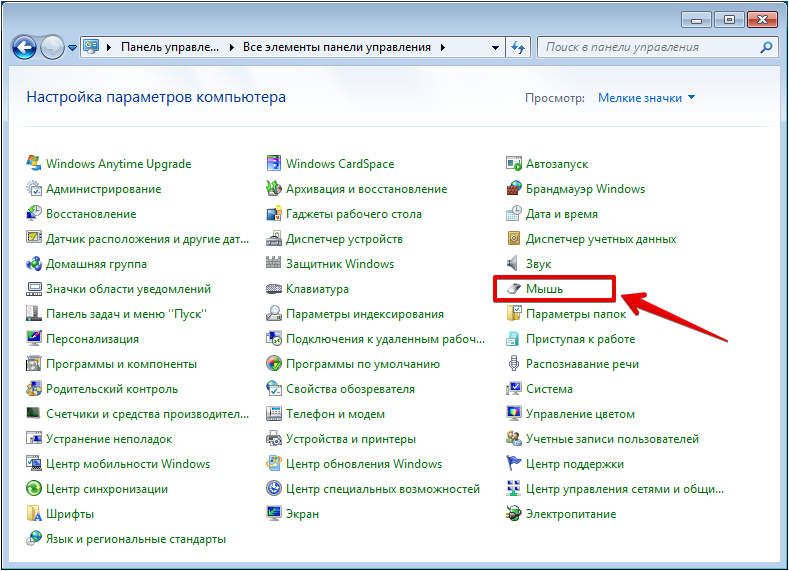
Task: Open Система link
Action: (x=549, y=388)
